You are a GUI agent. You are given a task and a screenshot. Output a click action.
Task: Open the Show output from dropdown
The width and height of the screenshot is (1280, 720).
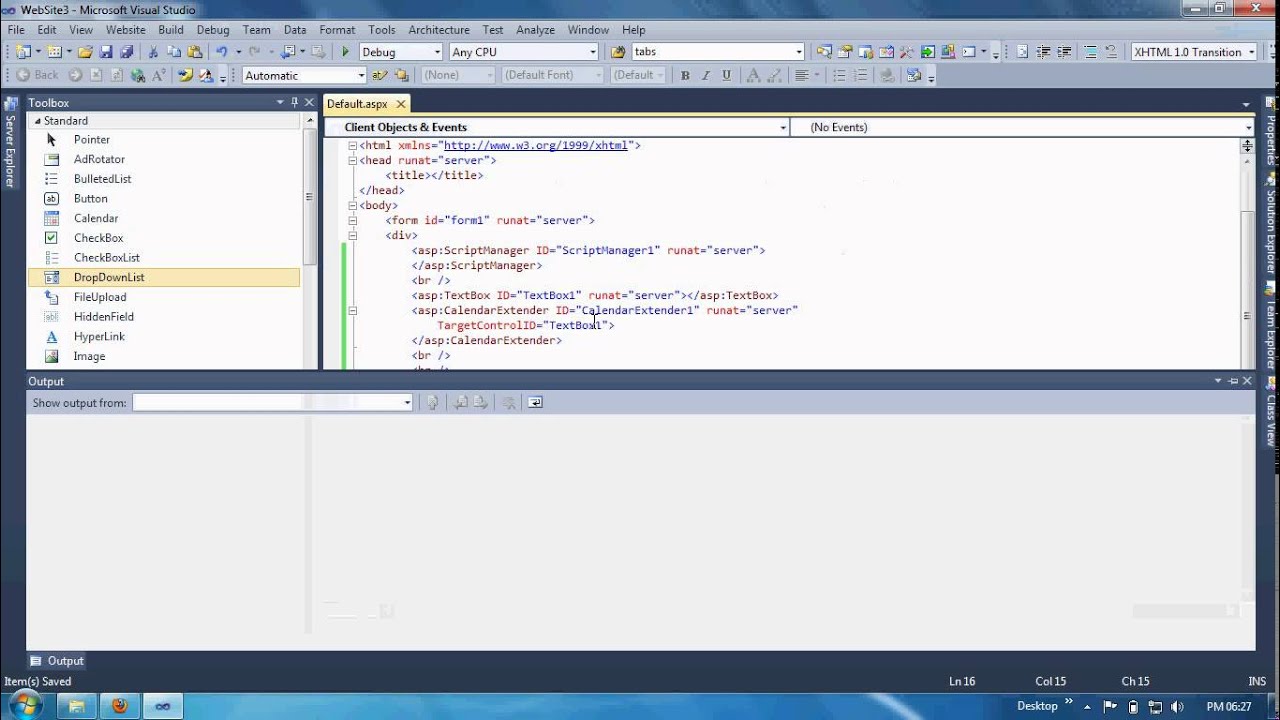(407, 402)
